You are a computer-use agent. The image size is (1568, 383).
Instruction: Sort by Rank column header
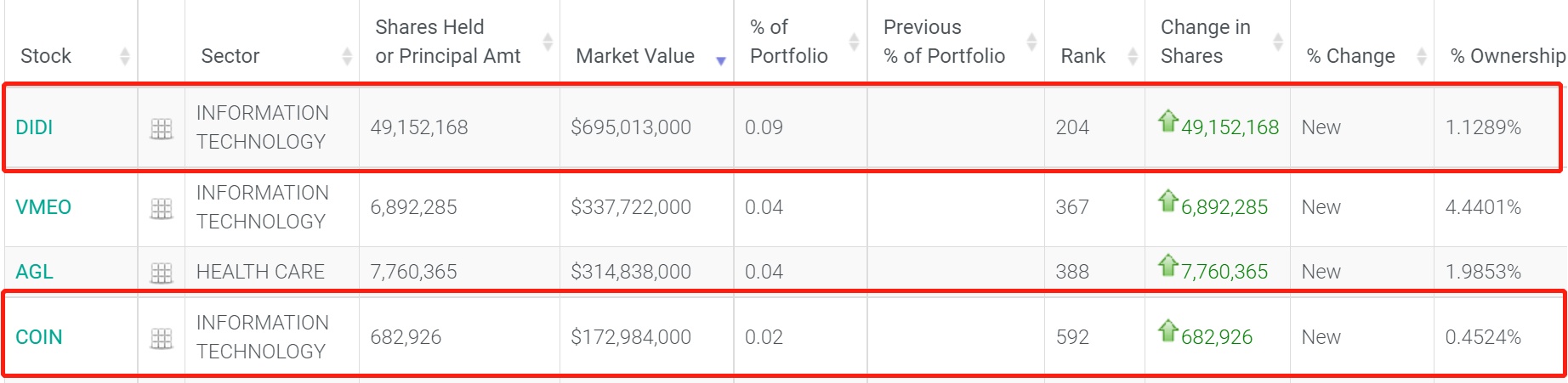coord(1083,56)
